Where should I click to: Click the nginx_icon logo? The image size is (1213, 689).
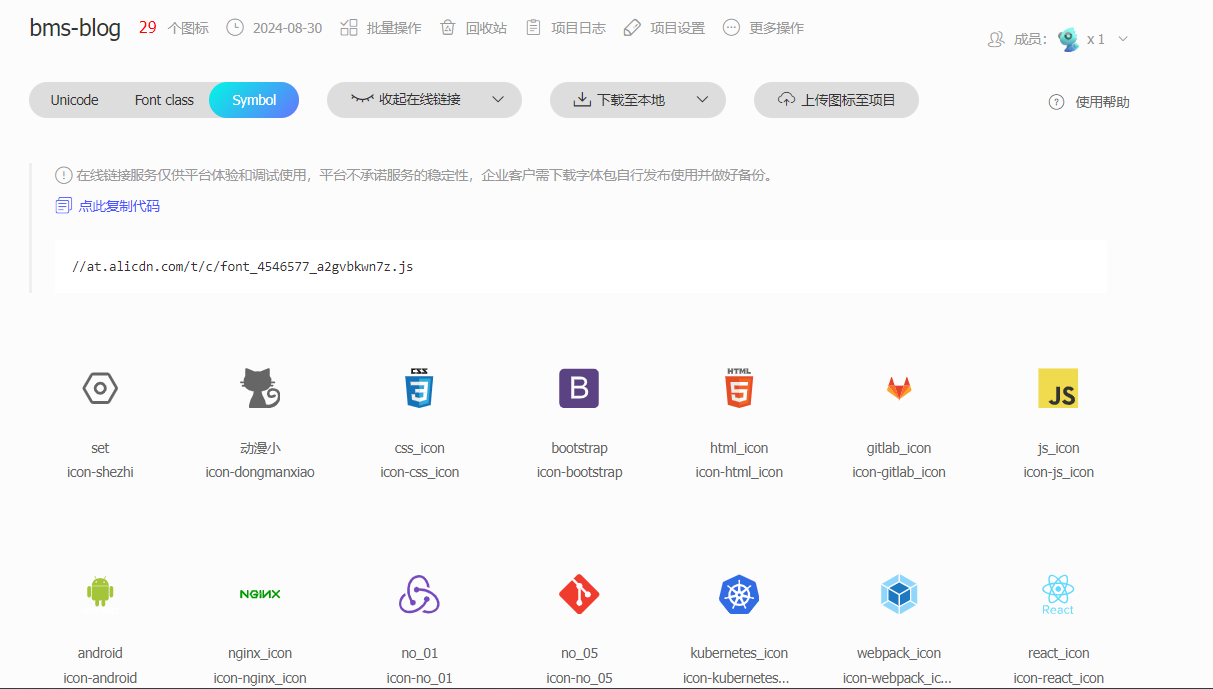point(259,594)
